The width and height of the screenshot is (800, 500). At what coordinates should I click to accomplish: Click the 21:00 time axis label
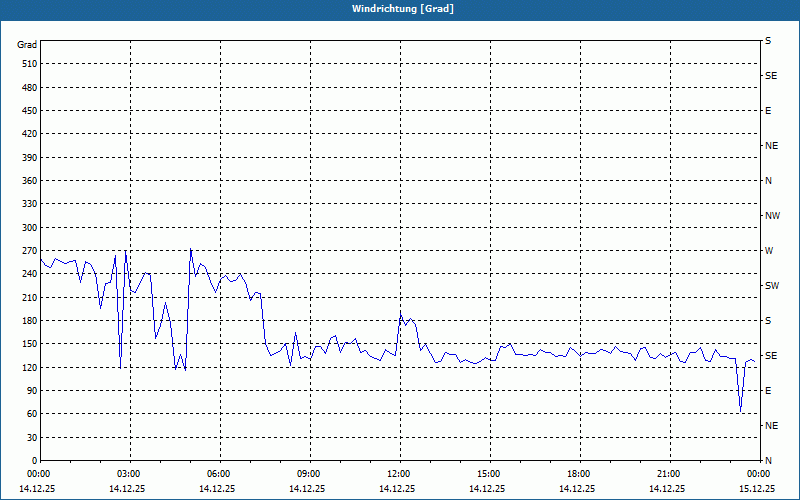tap(669, 474)
